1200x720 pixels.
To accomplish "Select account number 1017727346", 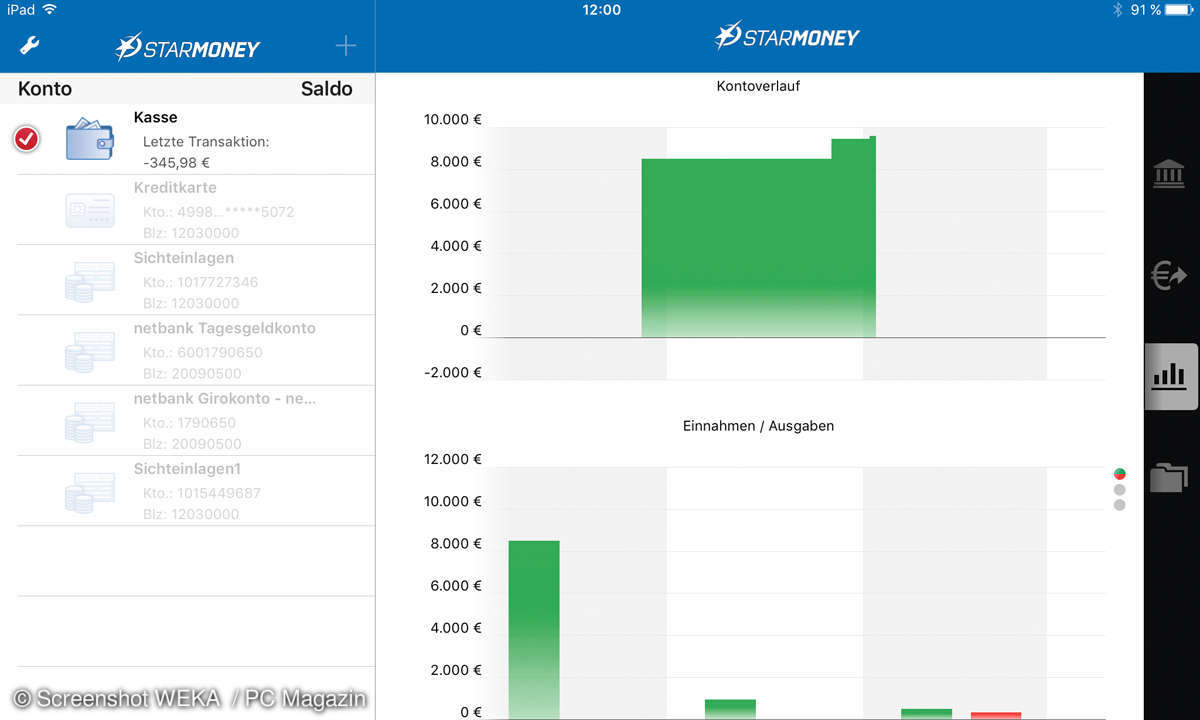I will tap(218, 282).
